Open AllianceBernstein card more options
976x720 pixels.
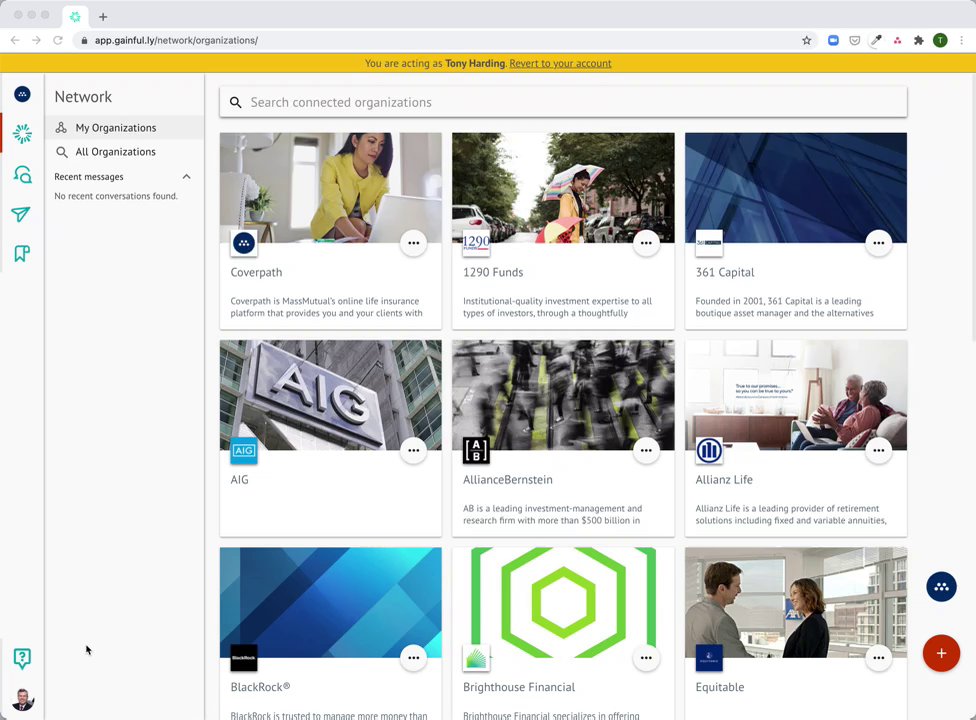point(646,451)
